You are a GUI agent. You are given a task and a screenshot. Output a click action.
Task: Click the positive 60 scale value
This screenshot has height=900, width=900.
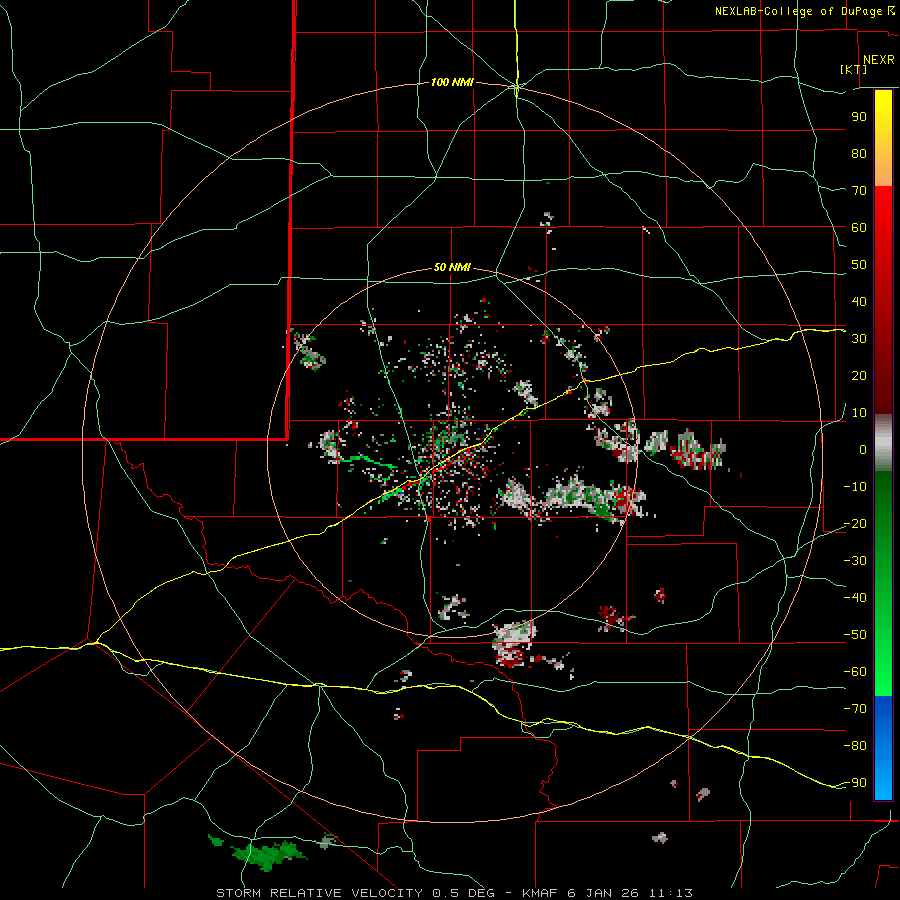[859, 227]
